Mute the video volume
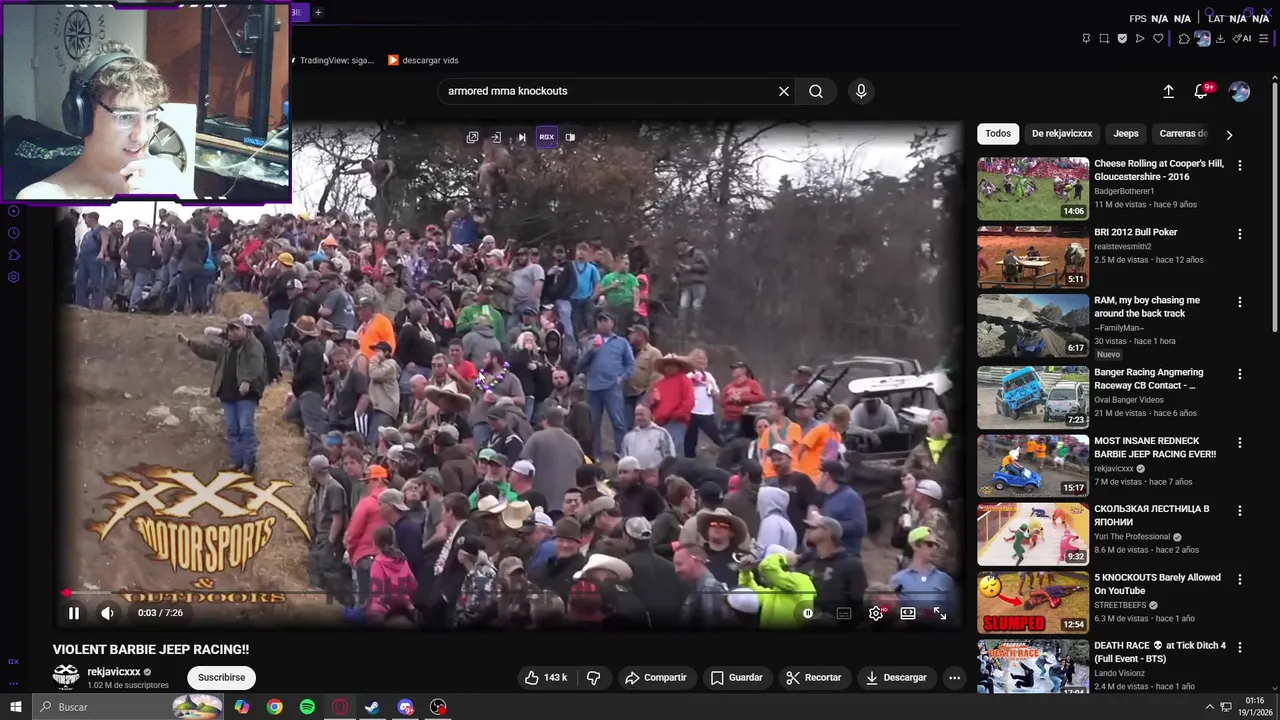 click(107, 613)
